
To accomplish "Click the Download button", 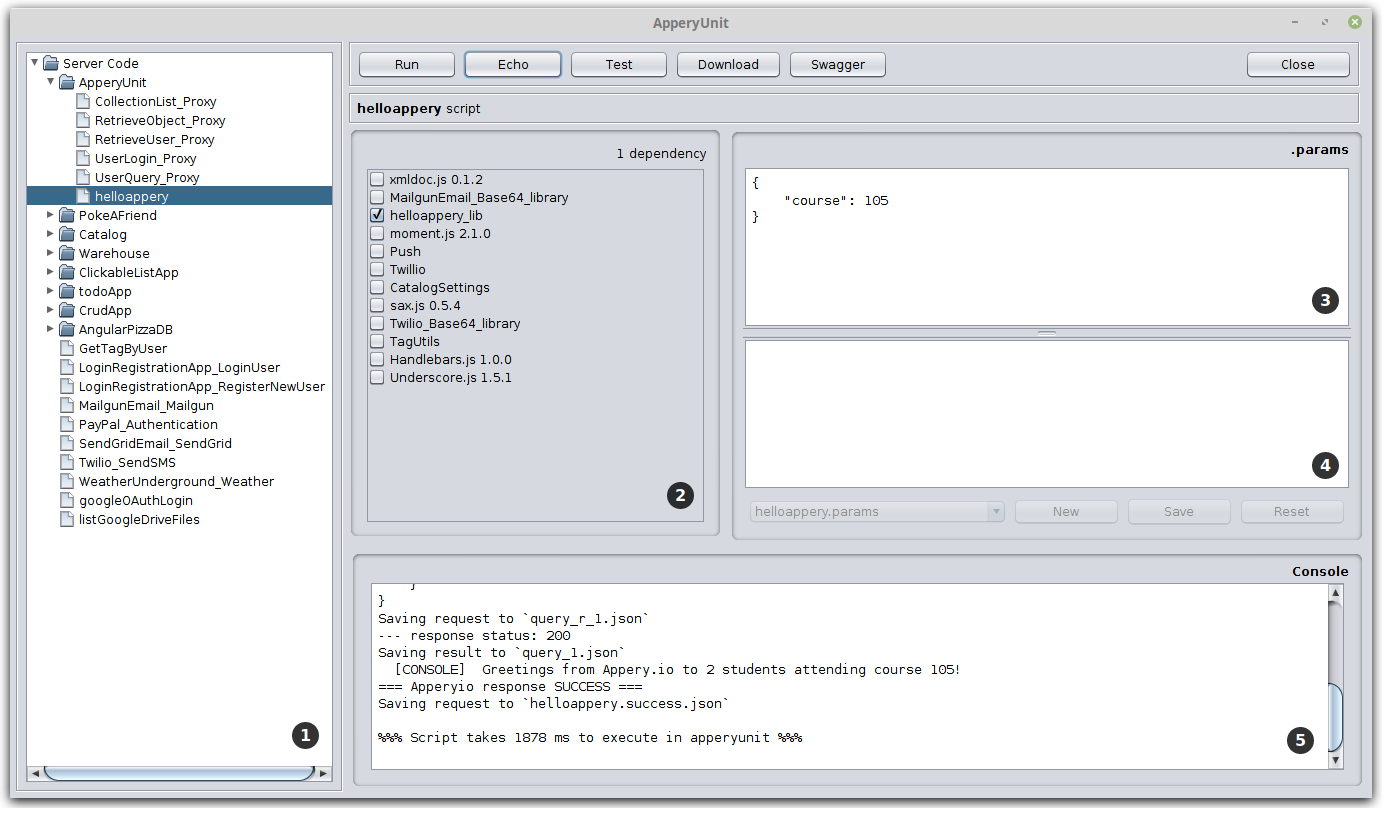I will [x=728, y=64].
